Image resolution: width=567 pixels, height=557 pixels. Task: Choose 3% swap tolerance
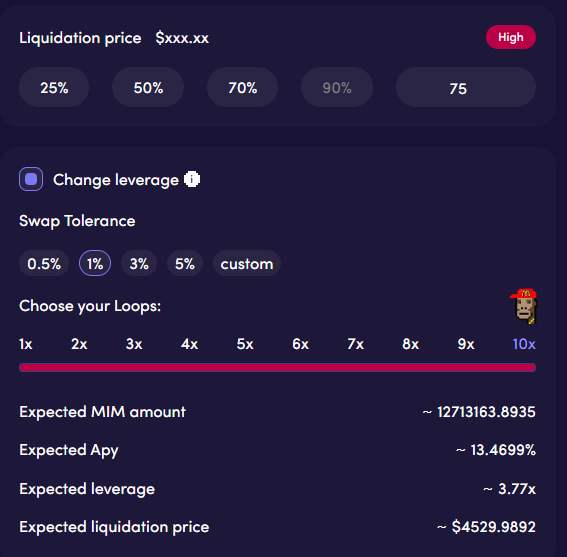139,263
